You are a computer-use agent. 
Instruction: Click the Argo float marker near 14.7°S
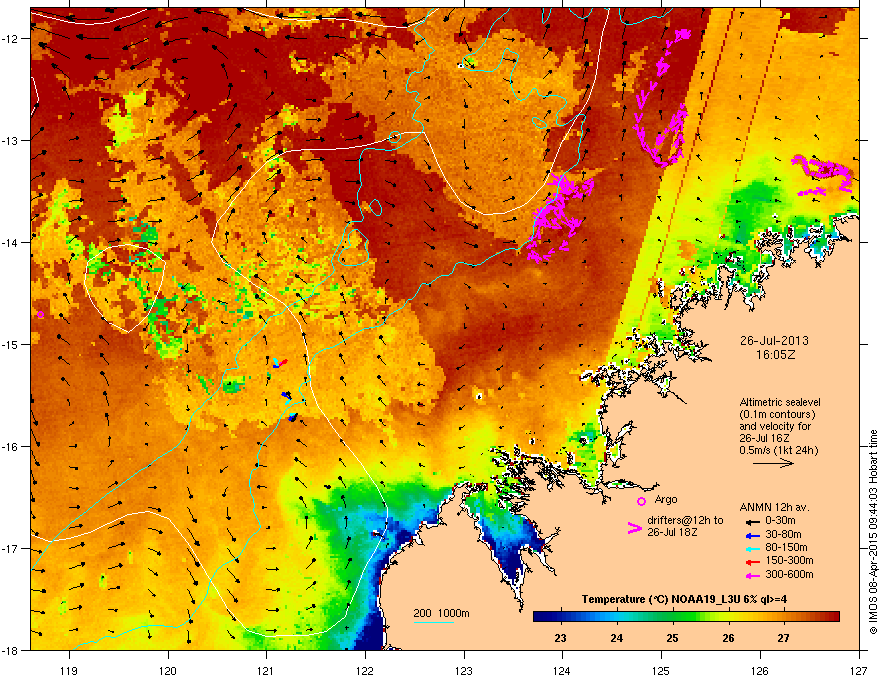[40, 315]
